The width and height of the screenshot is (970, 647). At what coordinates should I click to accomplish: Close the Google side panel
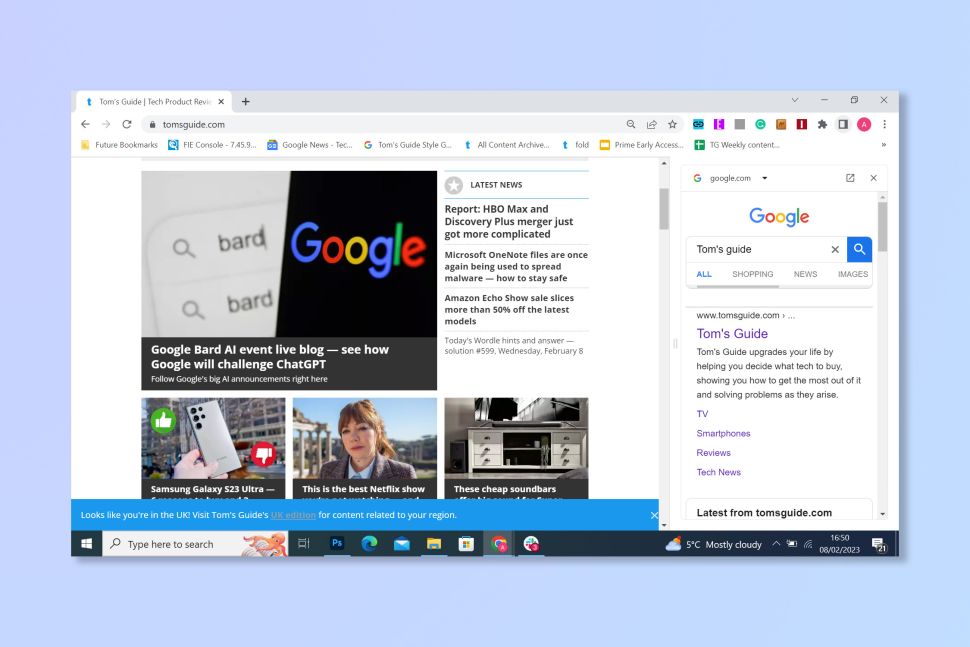[873, 178]
